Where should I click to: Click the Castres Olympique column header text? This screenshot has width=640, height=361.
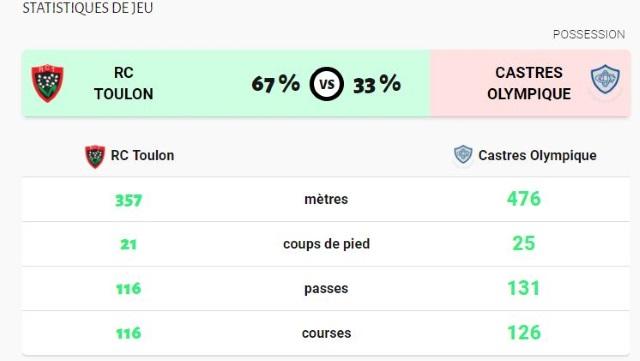[537, 156]
